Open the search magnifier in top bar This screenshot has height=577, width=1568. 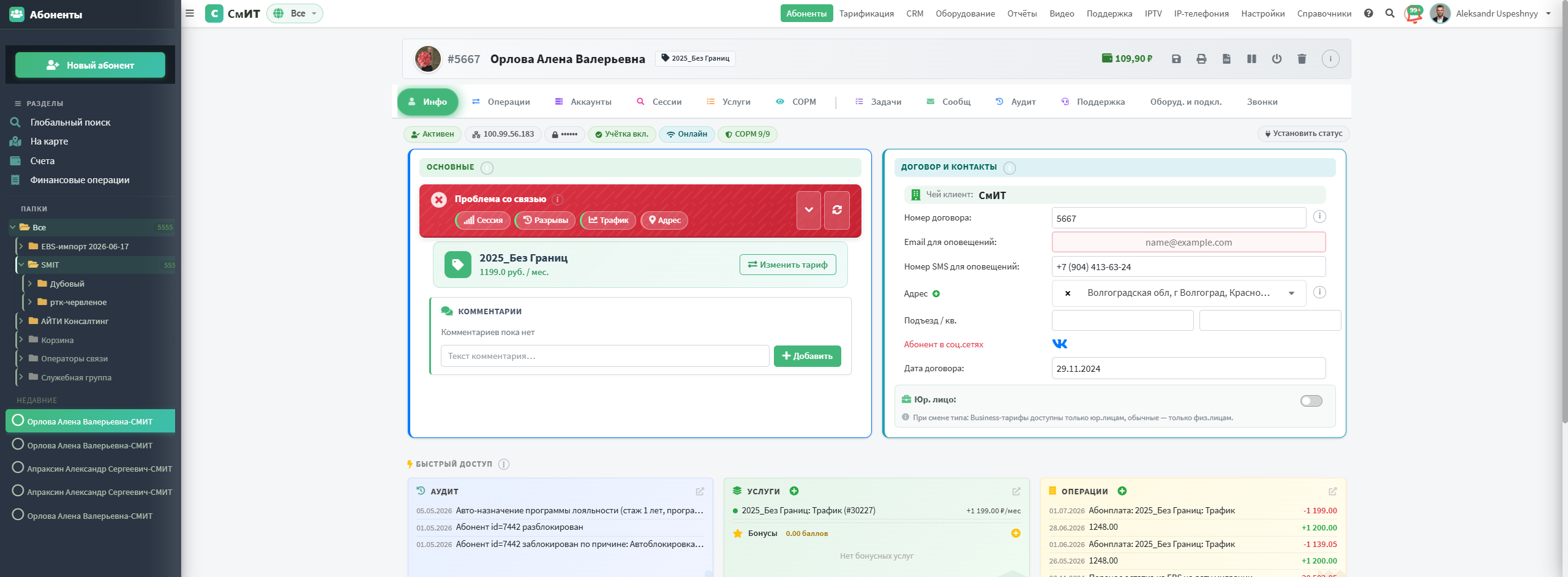tap(1390, 13)
